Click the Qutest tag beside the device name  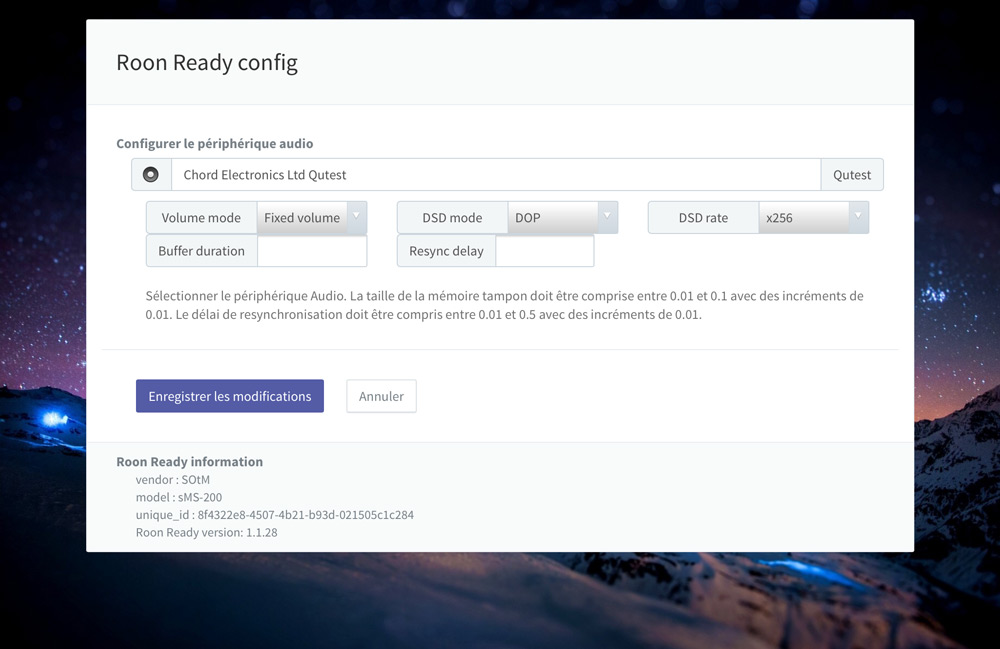pyautogui.click(x=851, y=175)
